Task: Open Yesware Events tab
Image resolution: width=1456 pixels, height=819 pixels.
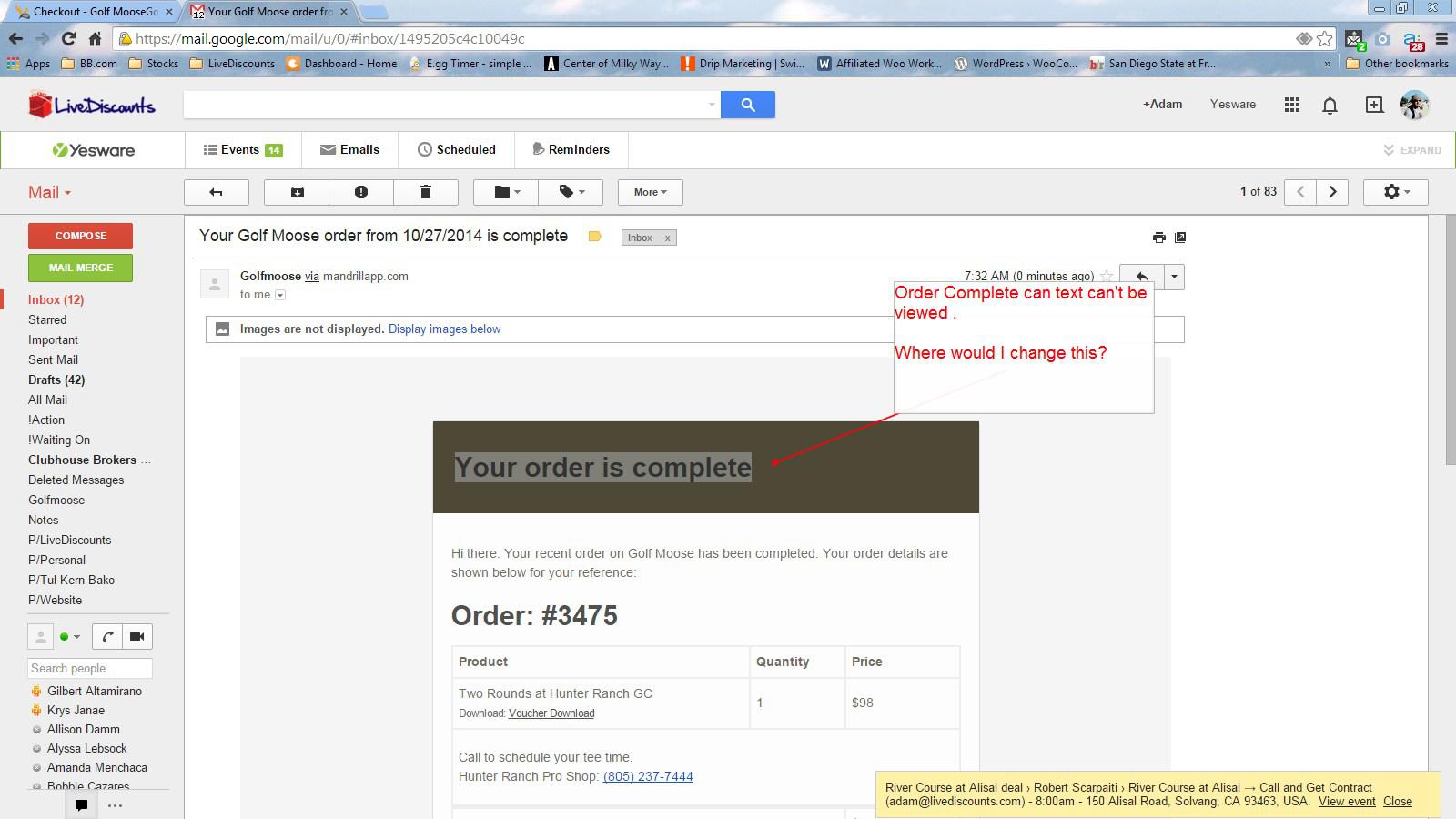Action: click(x=242, y=150)
